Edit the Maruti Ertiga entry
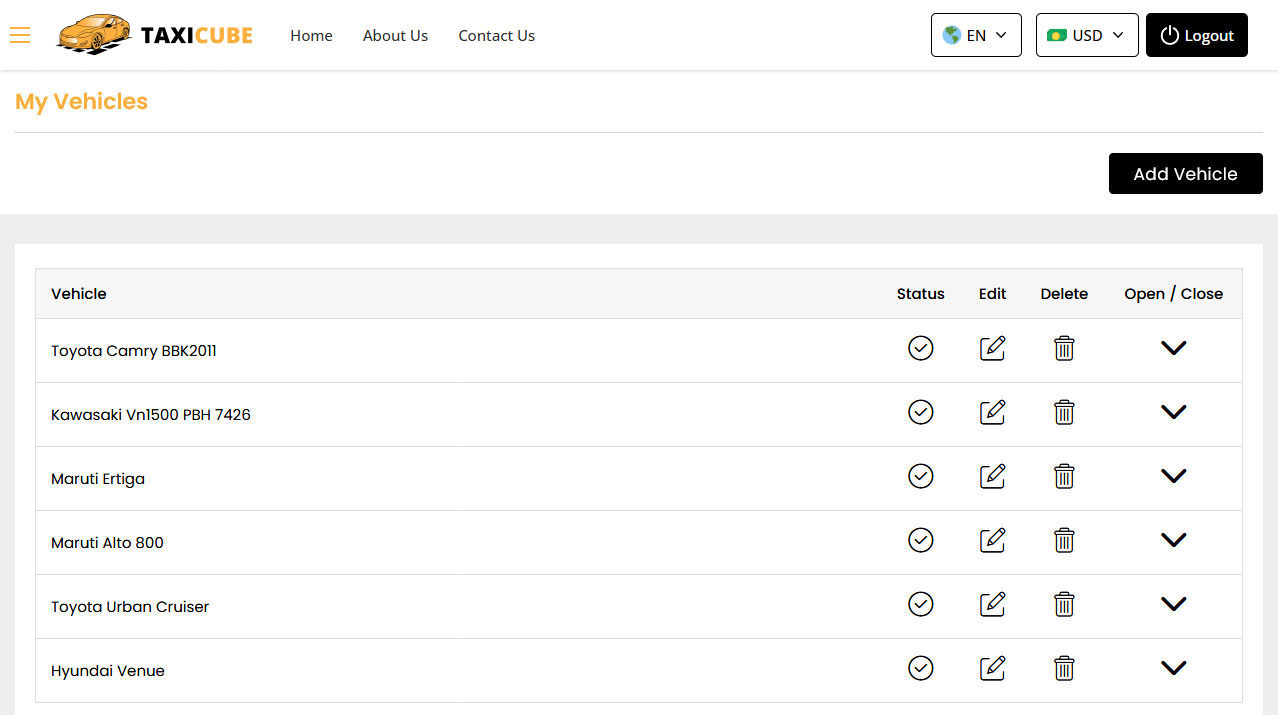The image size is (1278, 715). (992, 476)
